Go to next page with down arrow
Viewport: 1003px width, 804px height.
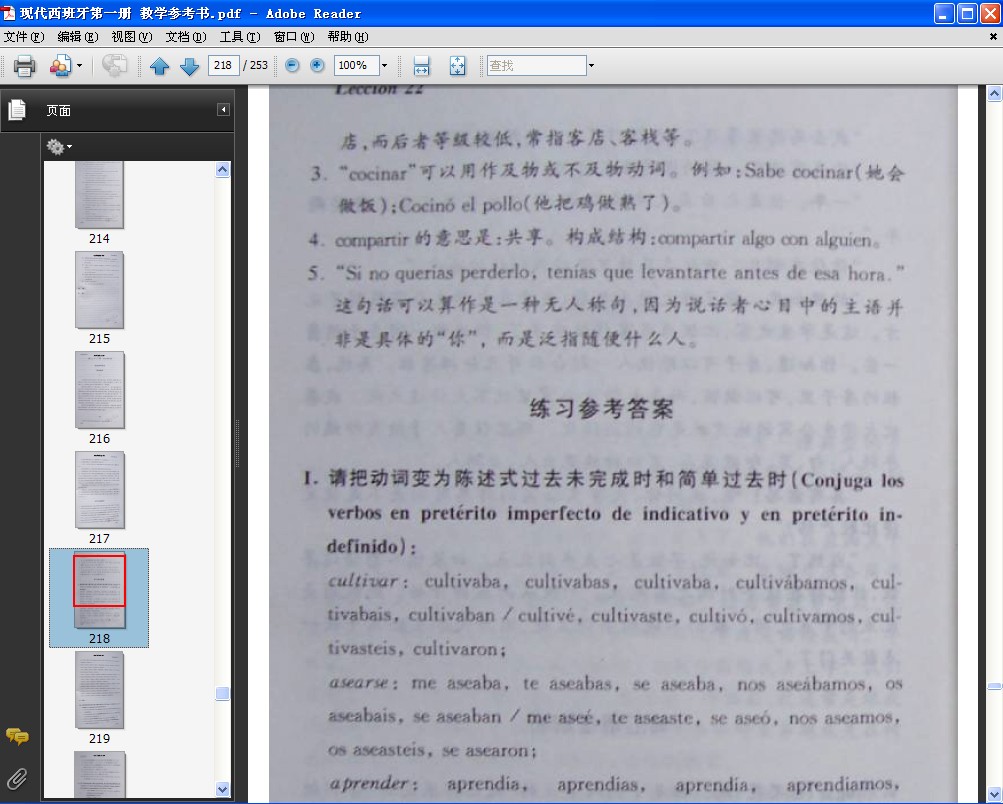point(189,65)
